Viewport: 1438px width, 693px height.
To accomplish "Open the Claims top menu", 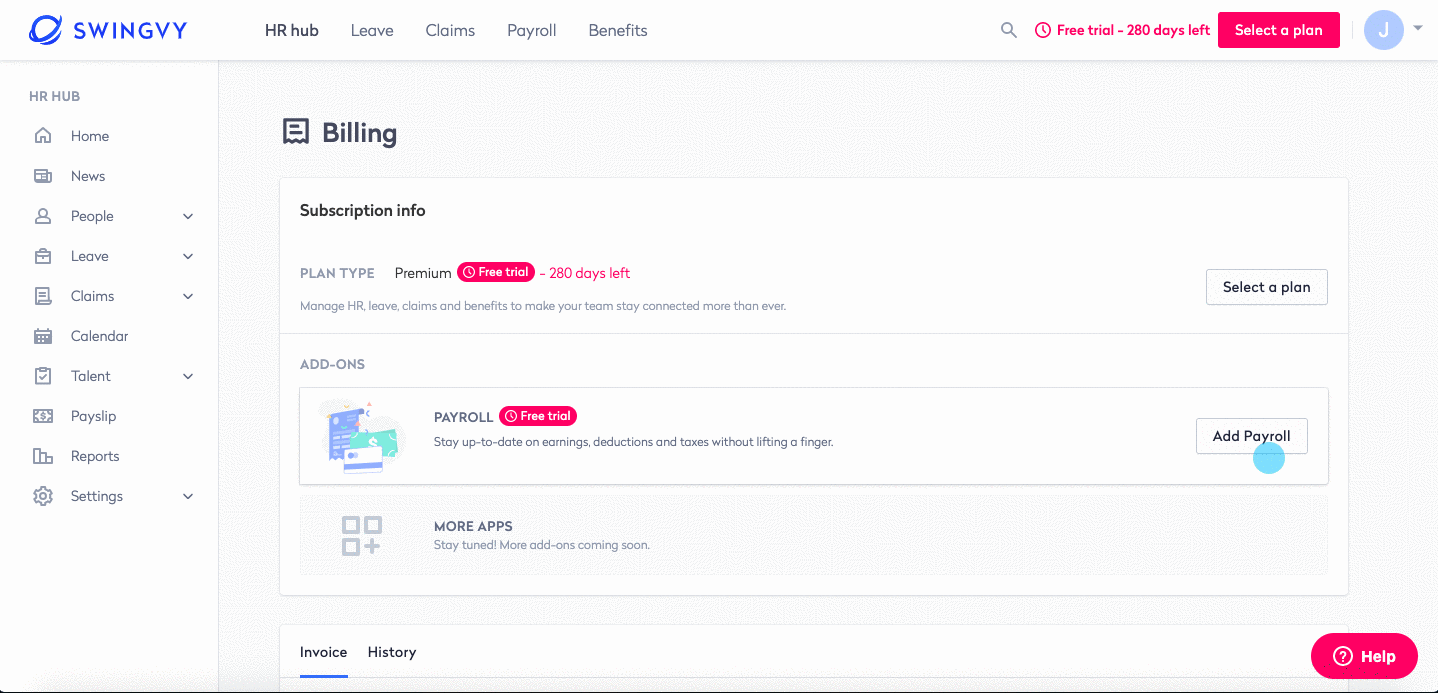I will 450,30.
